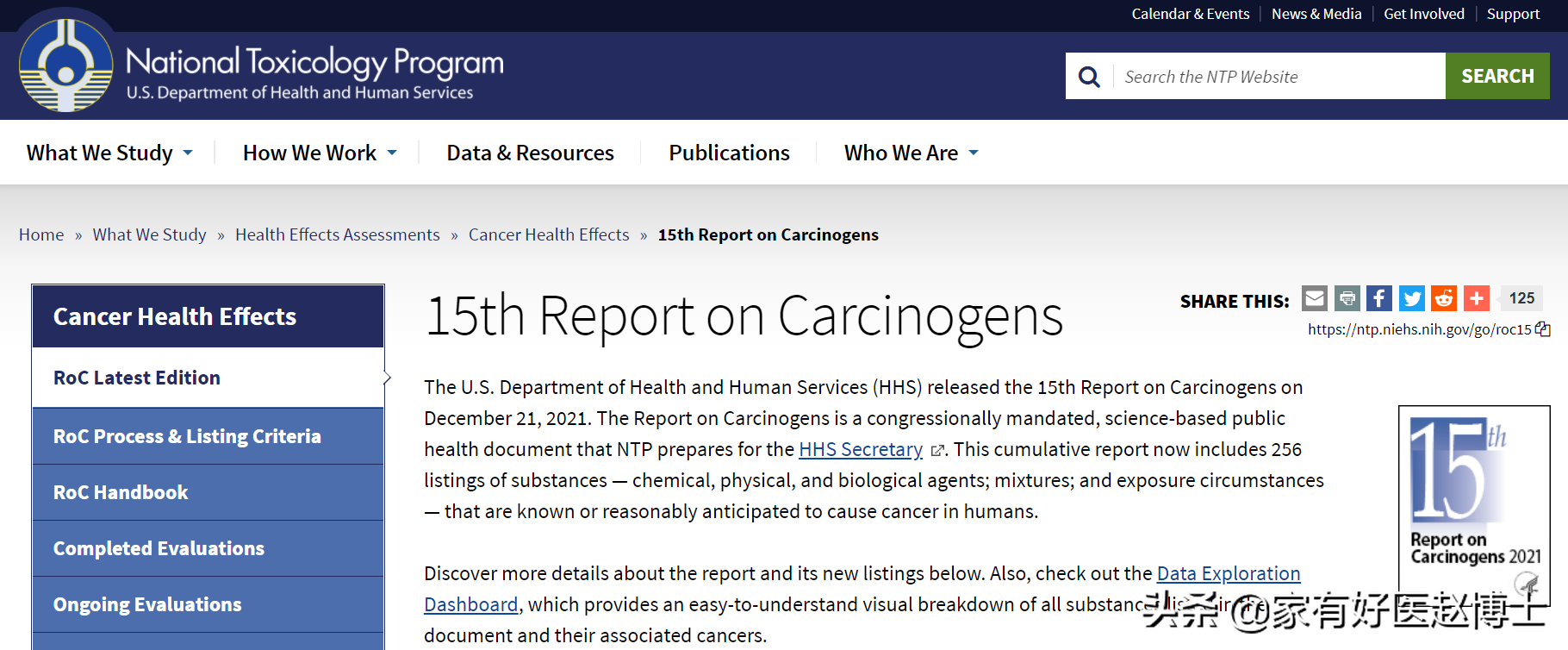Viewport: 1568px width, 650px height.
Task: Open News & Media link
Action: tap(1316, 14)
